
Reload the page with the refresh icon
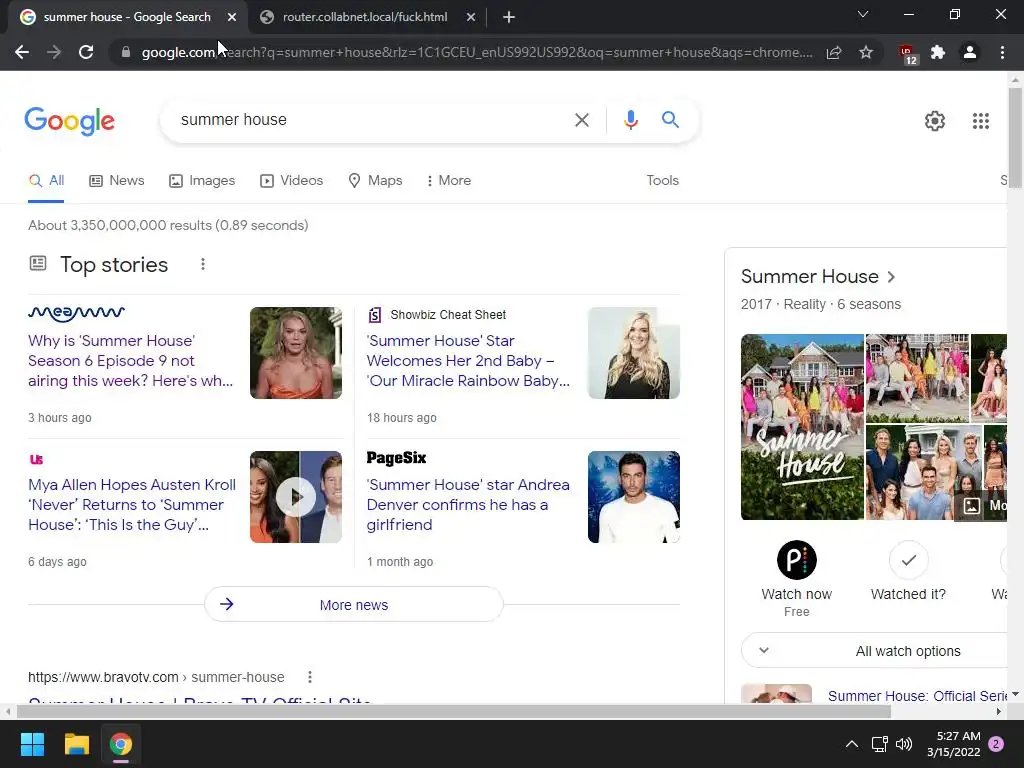(x=86, y=52)
